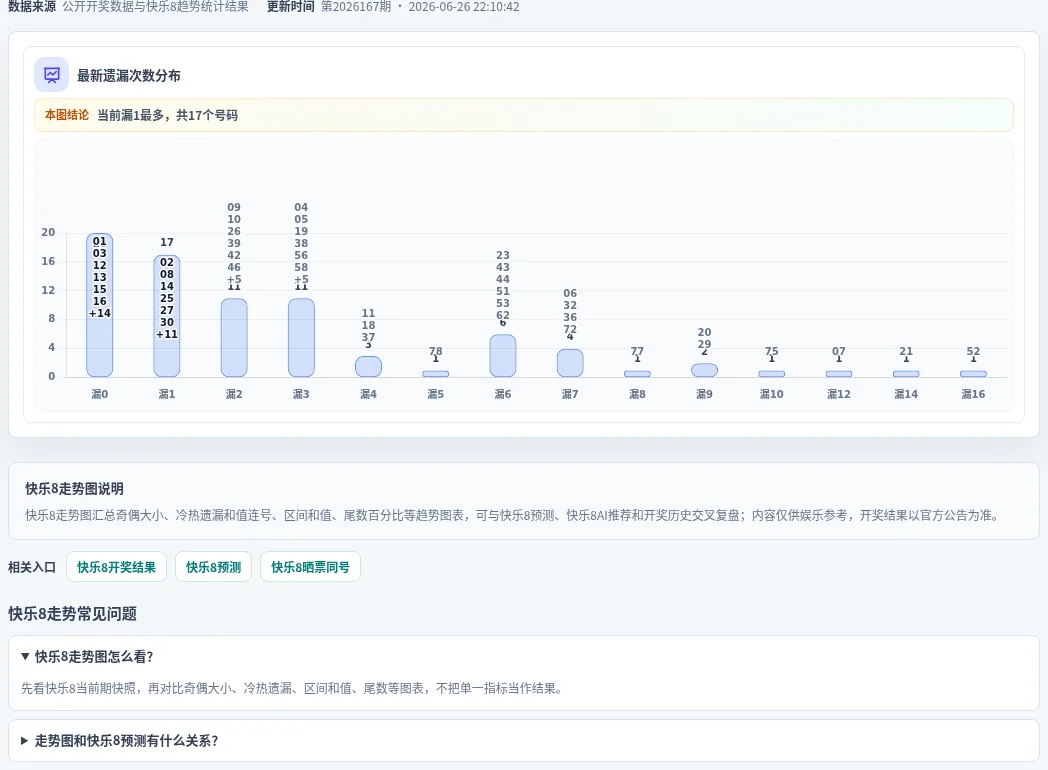Click the 快乐8走势常见问题 heading
The image size is (1048, 770).
[72, 614]
